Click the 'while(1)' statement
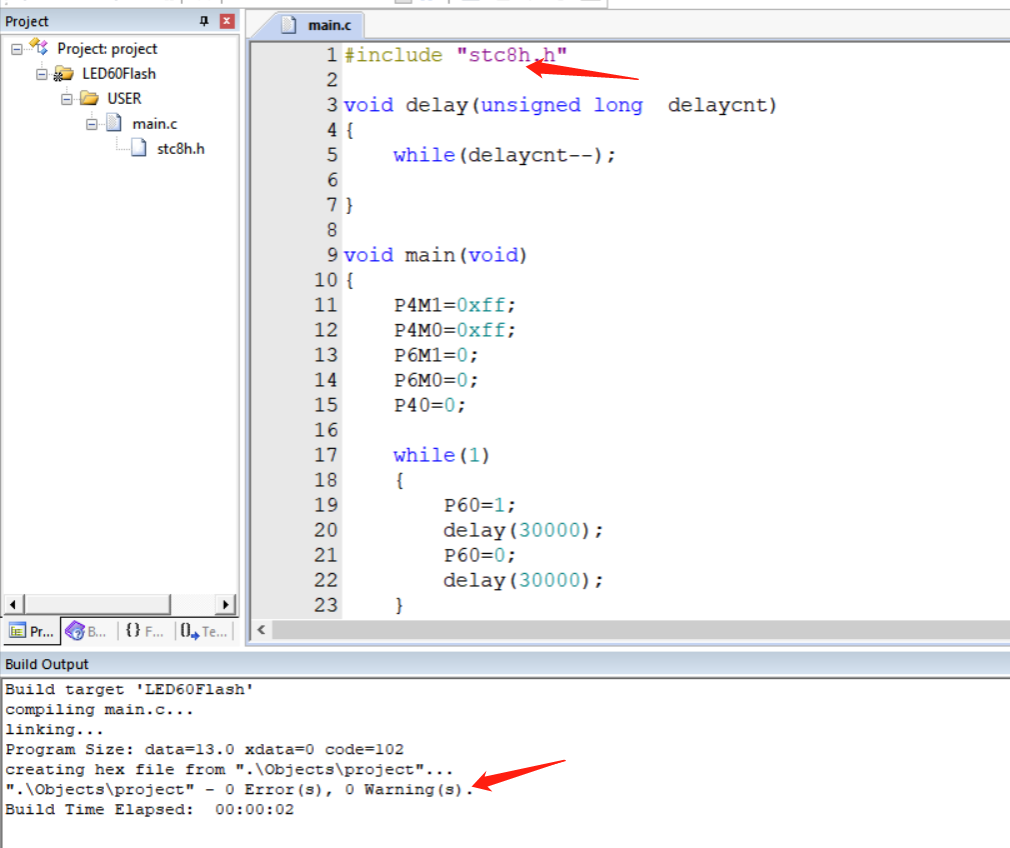Screen dimensions: 1010x848 (442, 456)
